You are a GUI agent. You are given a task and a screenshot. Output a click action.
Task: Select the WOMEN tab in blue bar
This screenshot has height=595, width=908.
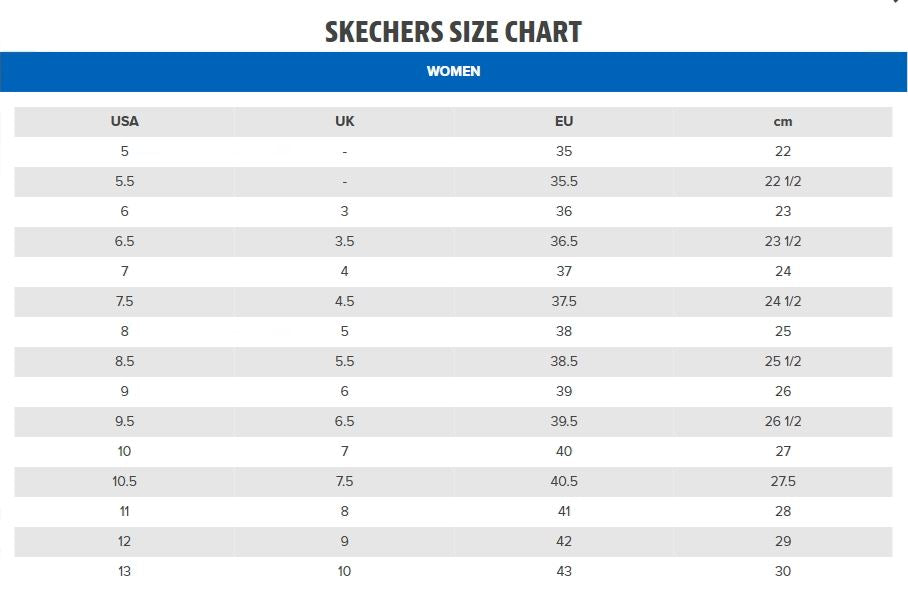click(453, 71)
